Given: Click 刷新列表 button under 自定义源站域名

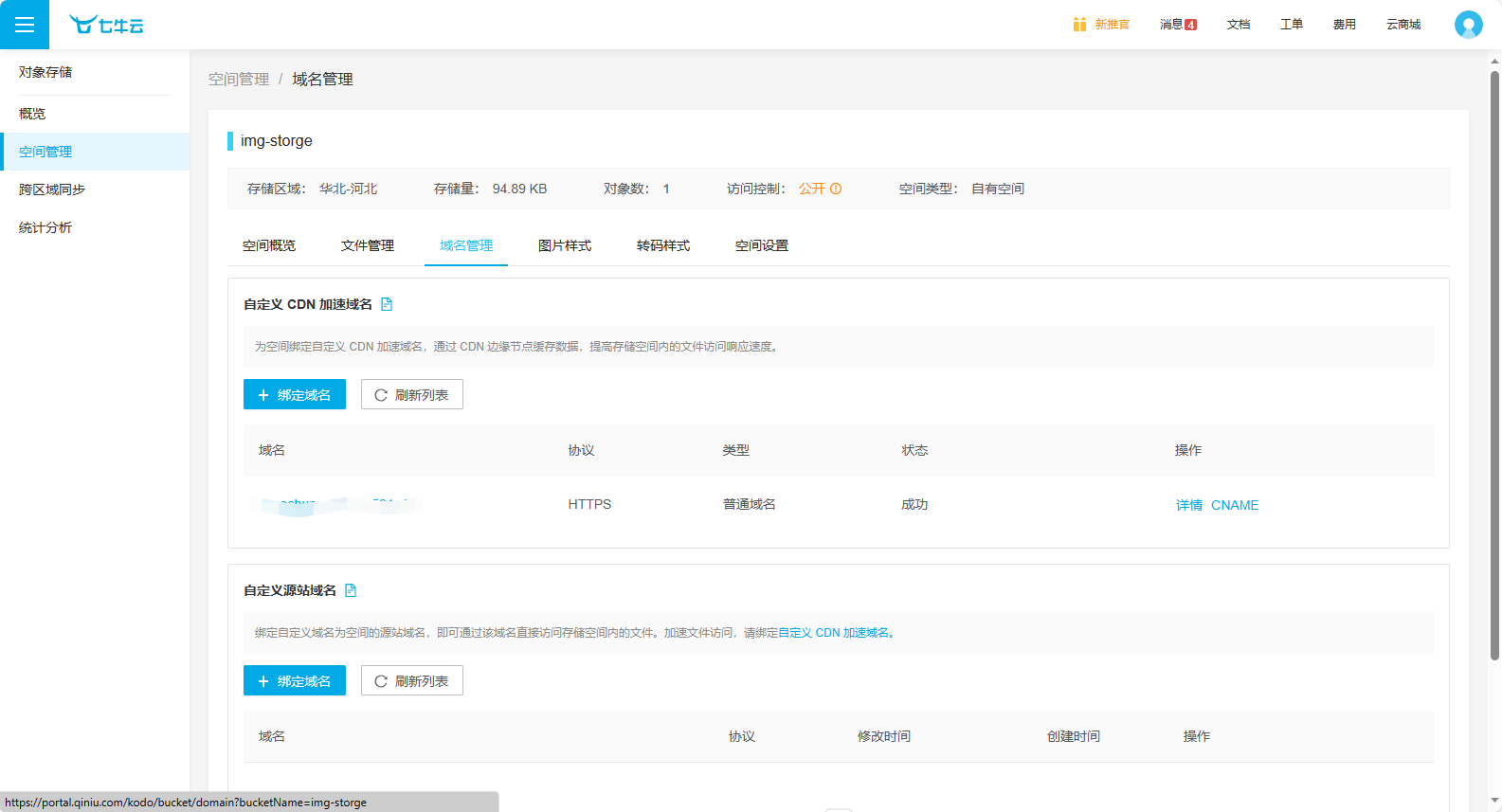Looking at the screenshot, I should (412, 680).
